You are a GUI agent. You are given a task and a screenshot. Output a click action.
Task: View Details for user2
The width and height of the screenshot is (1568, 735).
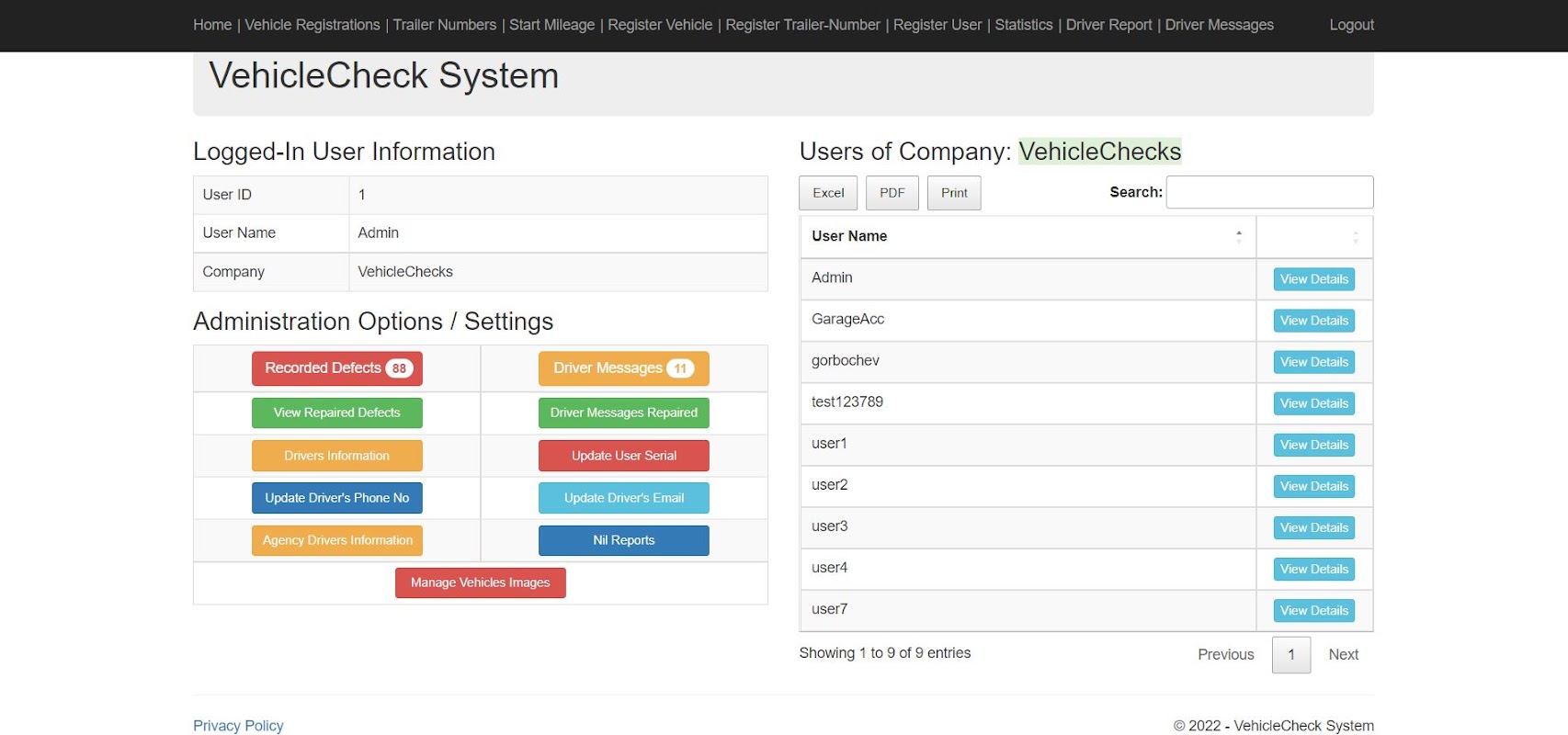click(x=1314, y=486)
